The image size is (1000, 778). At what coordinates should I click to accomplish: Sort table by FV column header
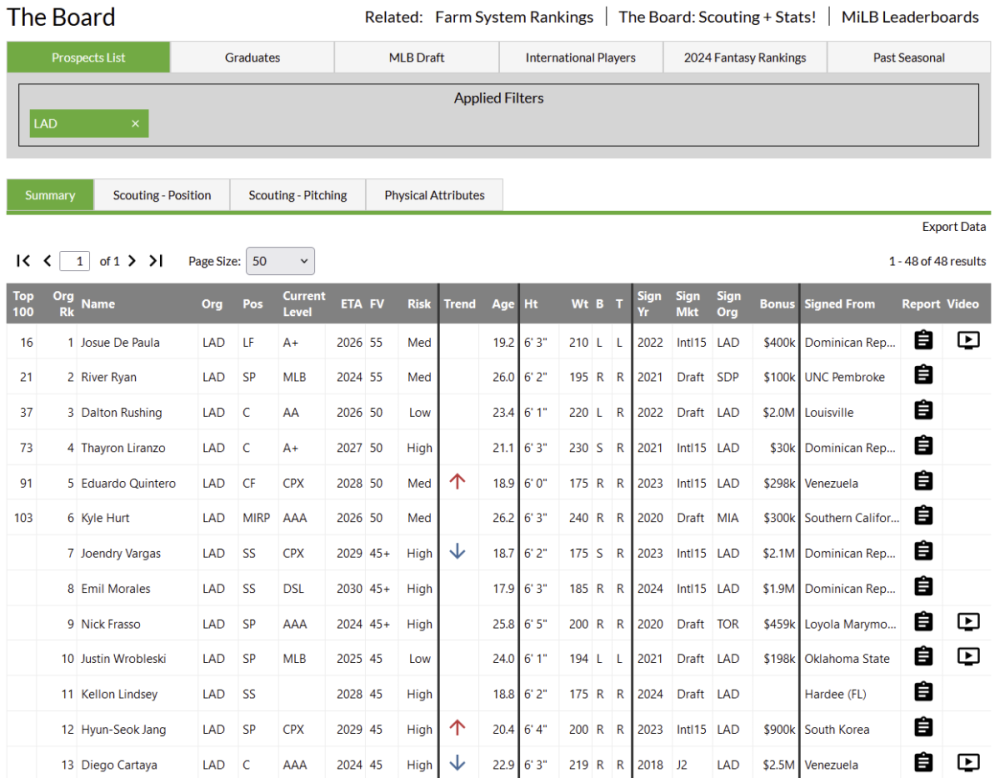click(x=377, y=304)
